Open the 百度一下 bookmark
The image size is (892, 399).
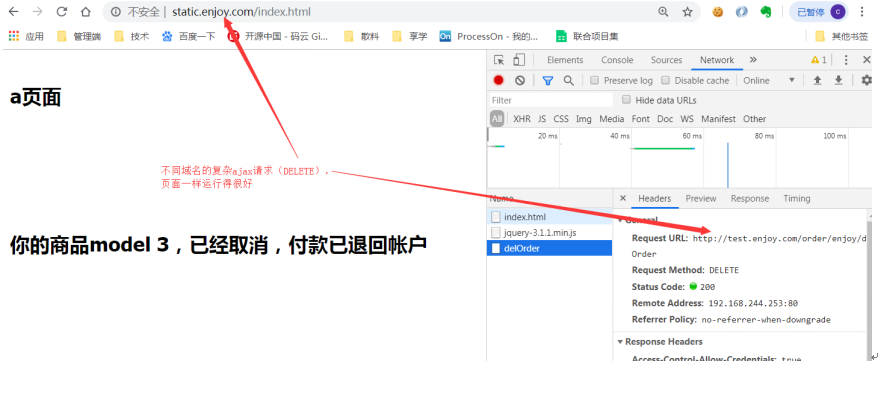click(x=188, y=36)
